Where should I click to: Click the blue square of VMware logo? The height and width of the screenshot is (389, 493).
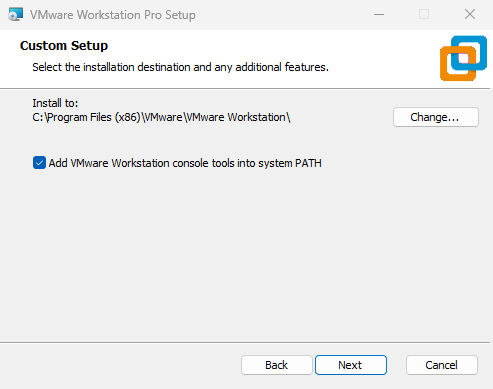point(469,53)
